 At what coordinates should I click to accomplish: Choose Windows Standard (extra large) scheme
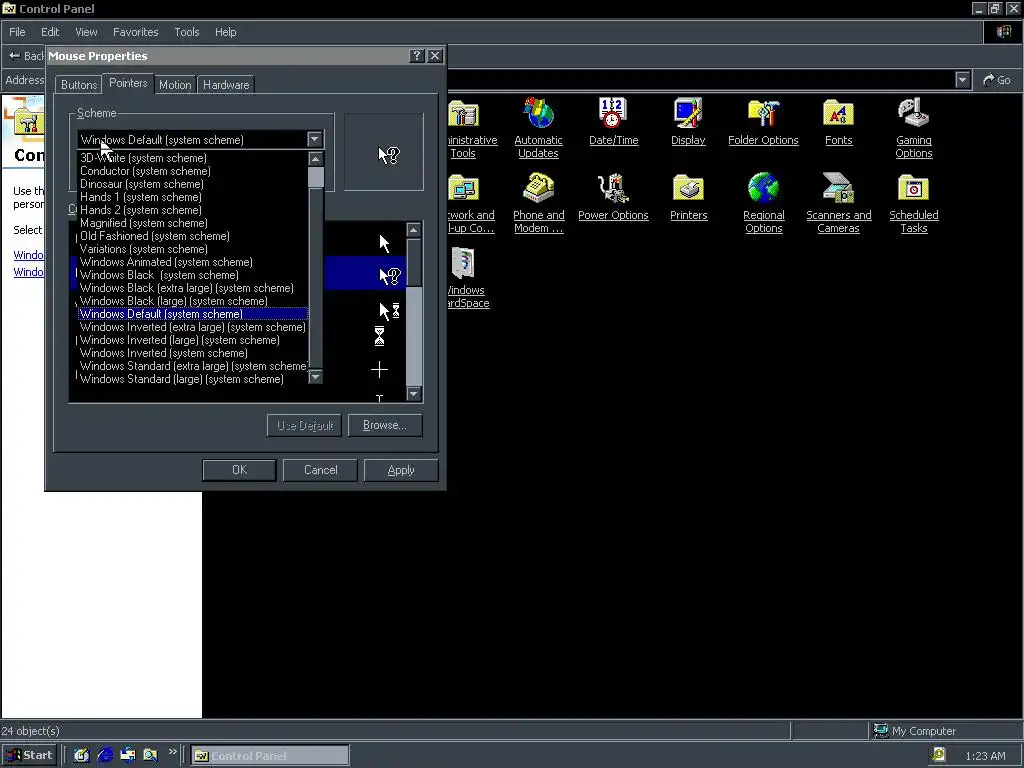pos(193,366)
